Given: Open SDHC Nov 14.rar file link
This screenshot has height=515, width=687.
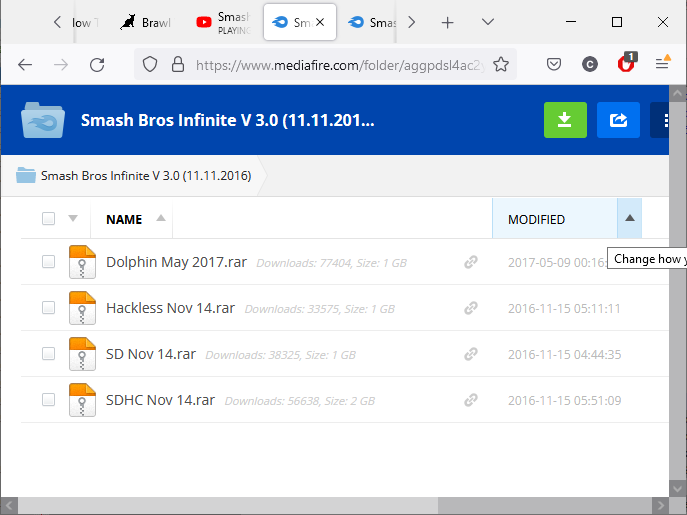Looking at the screenshot, I should (160, 400).
